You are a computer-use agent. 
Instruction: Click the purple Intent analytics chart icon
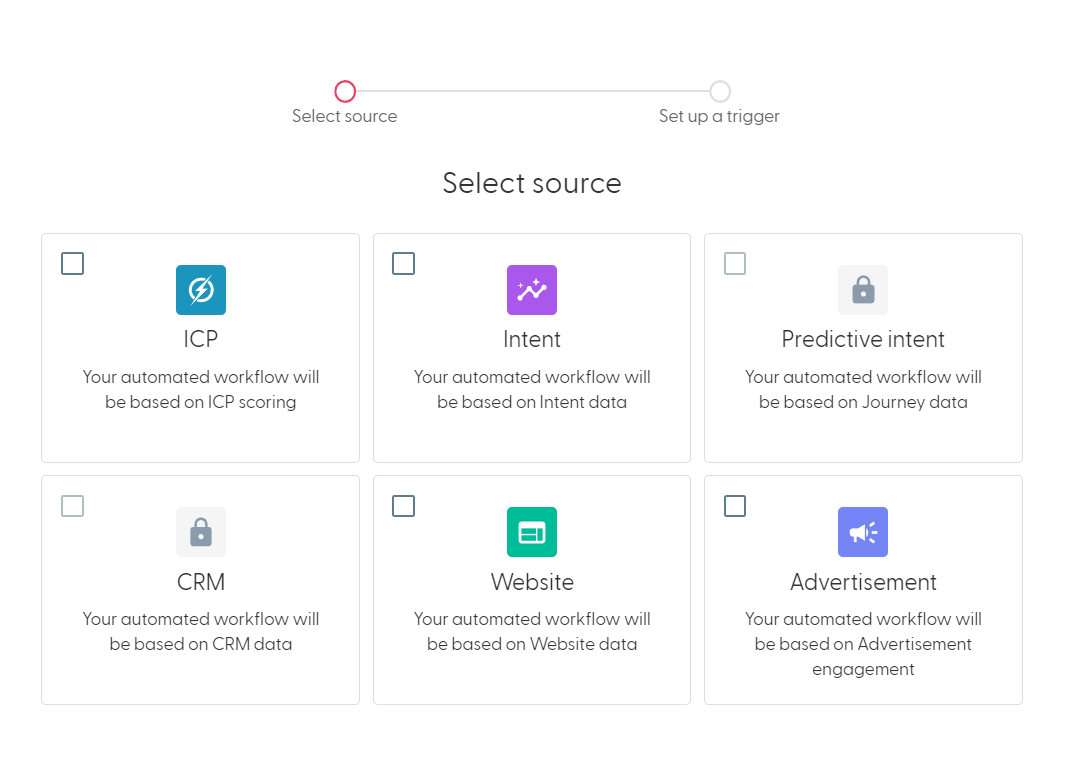tap(531, 290)
